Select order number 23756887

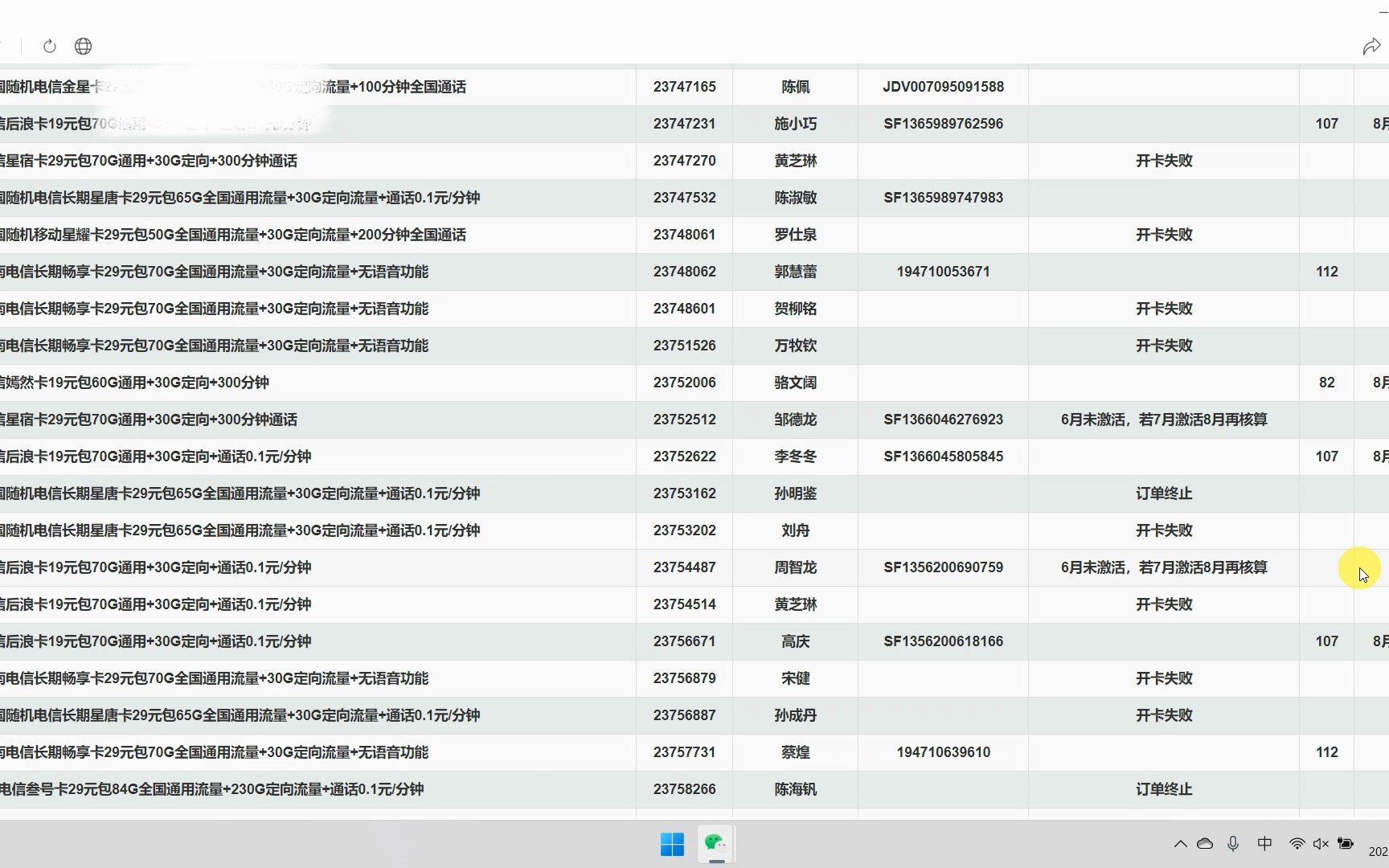(x=685, y=715)
